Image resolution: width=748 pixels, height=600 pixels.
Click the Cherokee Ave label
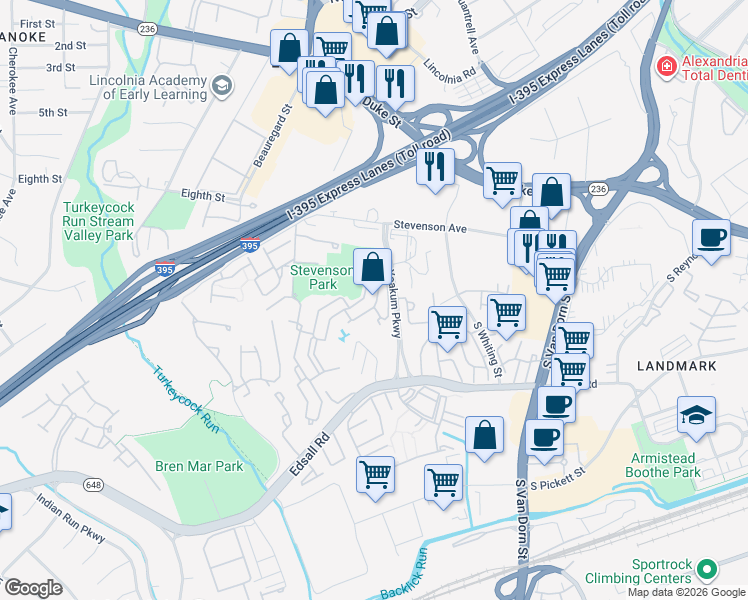pos(12,81)
